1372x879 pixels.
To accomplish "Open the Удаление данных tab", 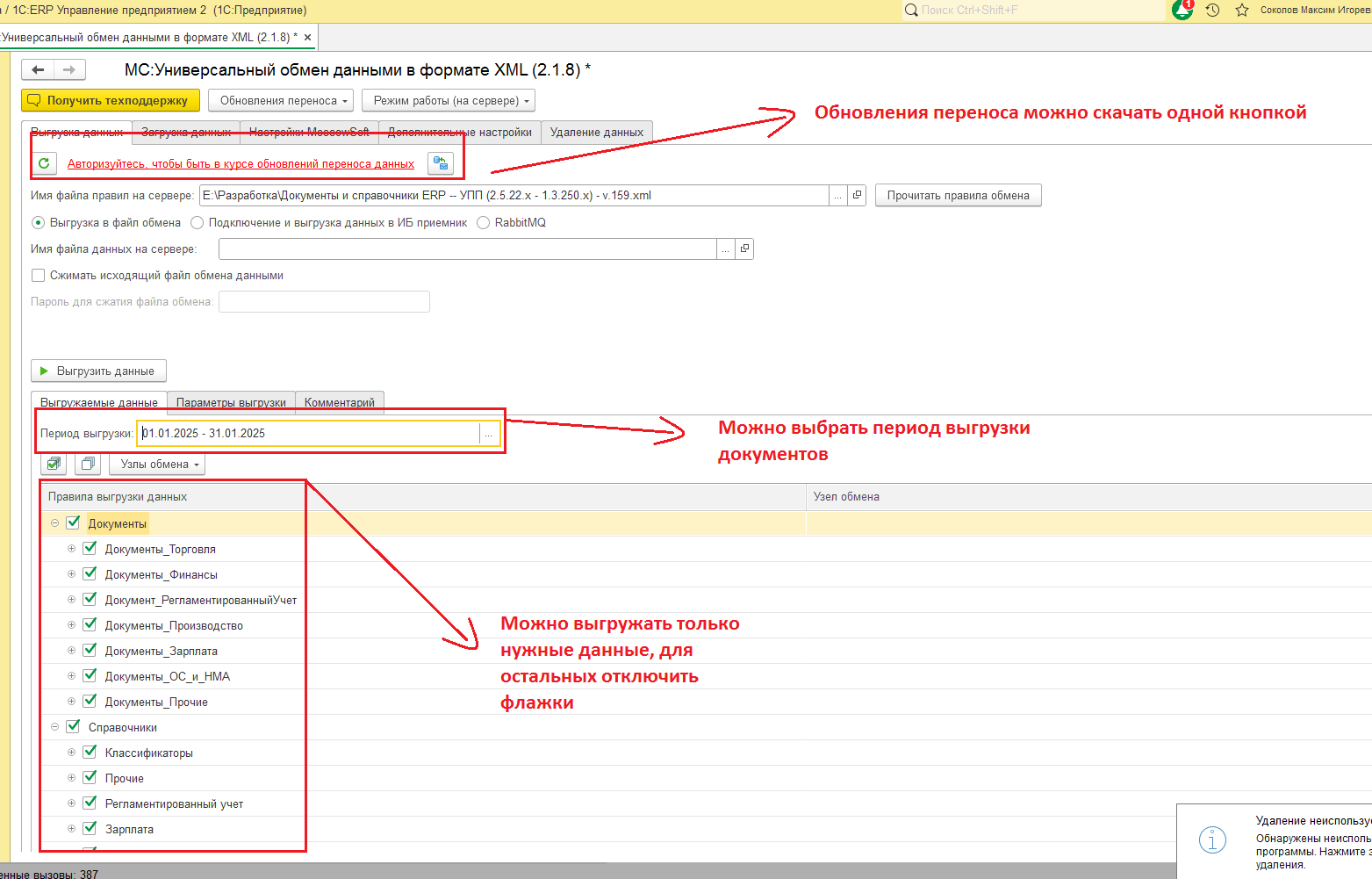I will [597, 133].
